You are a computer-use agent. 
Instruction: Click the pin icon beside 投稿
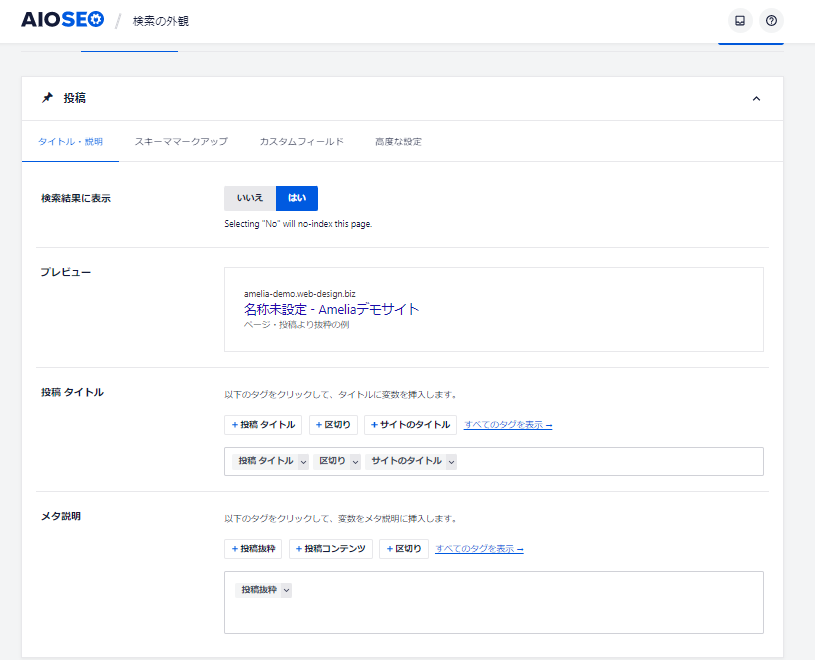(47, 98)
